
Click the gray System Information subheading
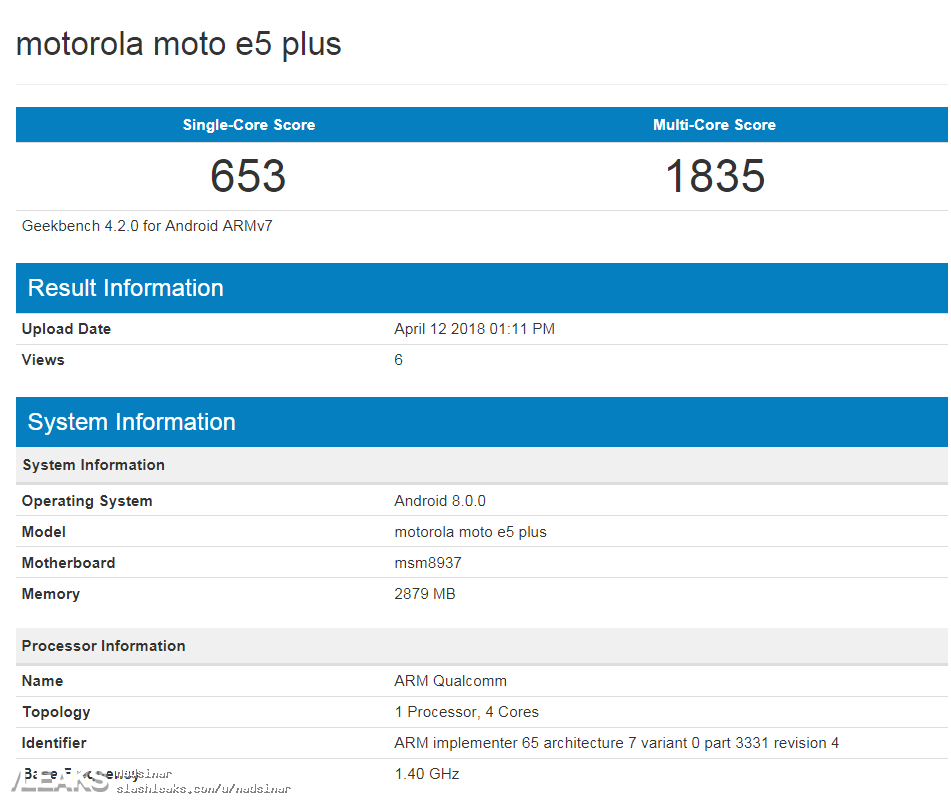point(93,465)
